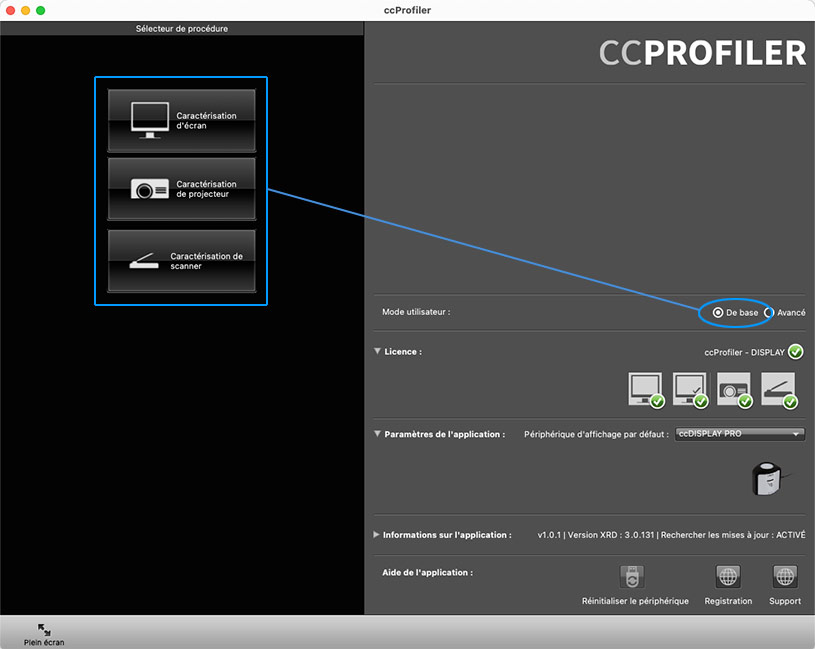Click the CCPROFILER logo
Viewport: 815px width, 649px height.
point(702,53)
